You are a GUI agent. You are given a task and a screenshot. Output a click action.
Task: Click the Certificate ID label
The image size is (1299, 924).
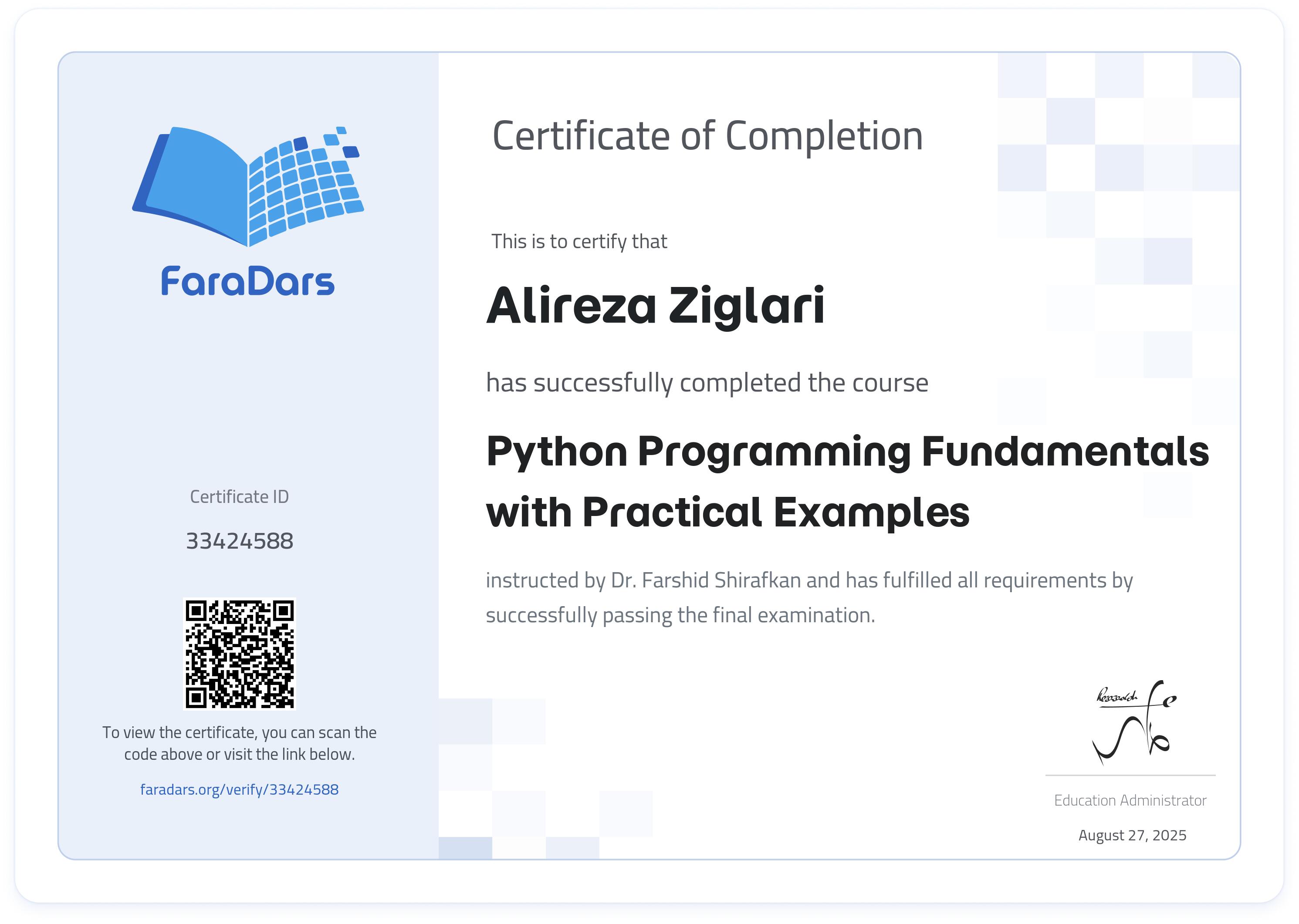[x=239, y=497]
